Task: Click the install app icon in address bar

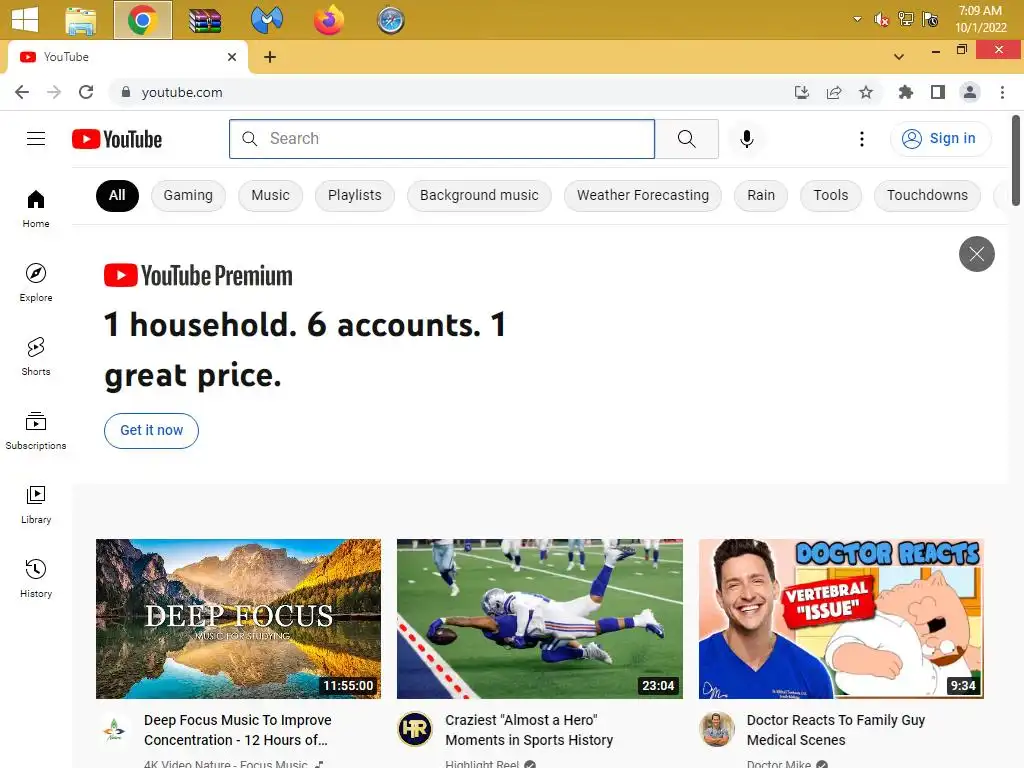Action: point(802,92)
